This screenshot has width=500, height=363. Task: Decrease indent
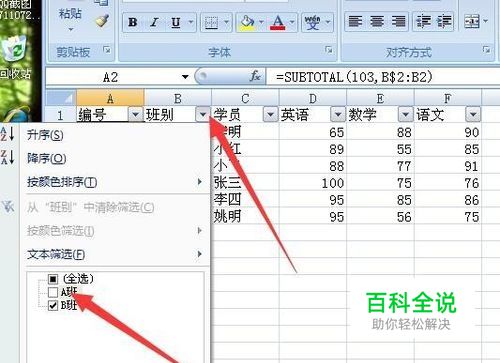[x=424, y=22]
